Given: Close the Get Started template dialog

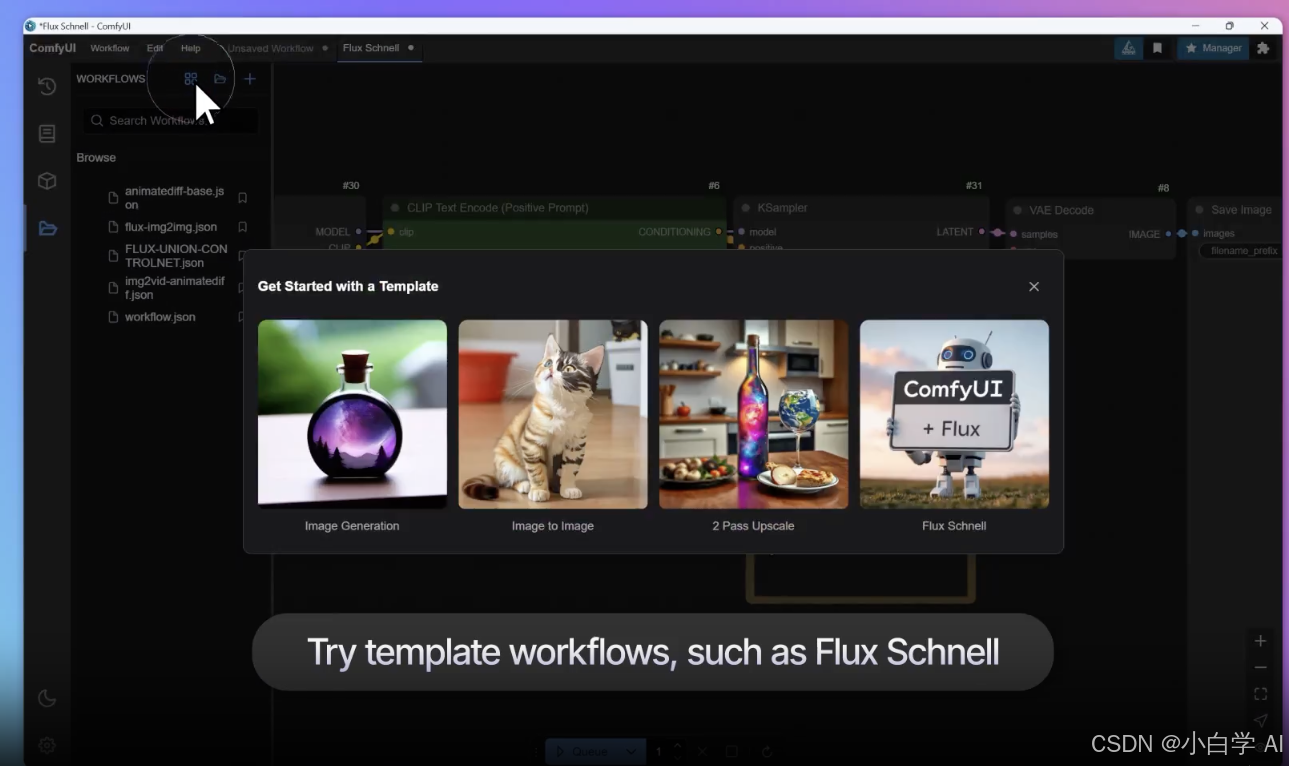Looking at the screenshot, I should 1034,286.
